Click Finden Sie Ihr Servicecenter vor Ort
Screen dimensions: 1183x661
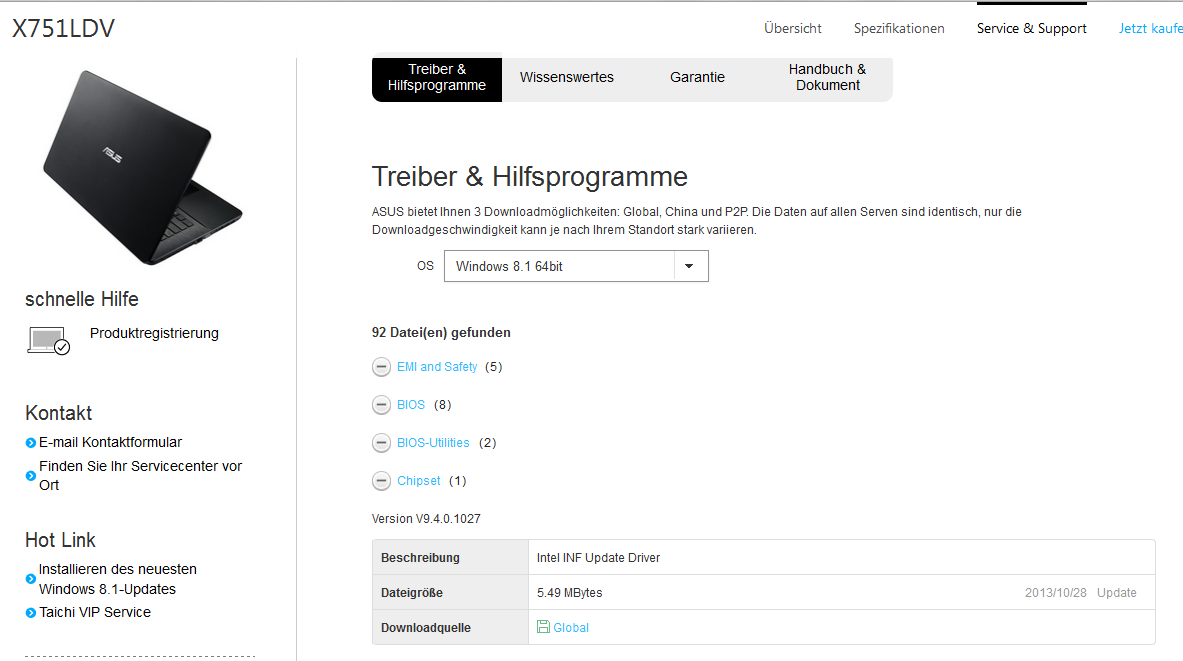tap(140, 475)
